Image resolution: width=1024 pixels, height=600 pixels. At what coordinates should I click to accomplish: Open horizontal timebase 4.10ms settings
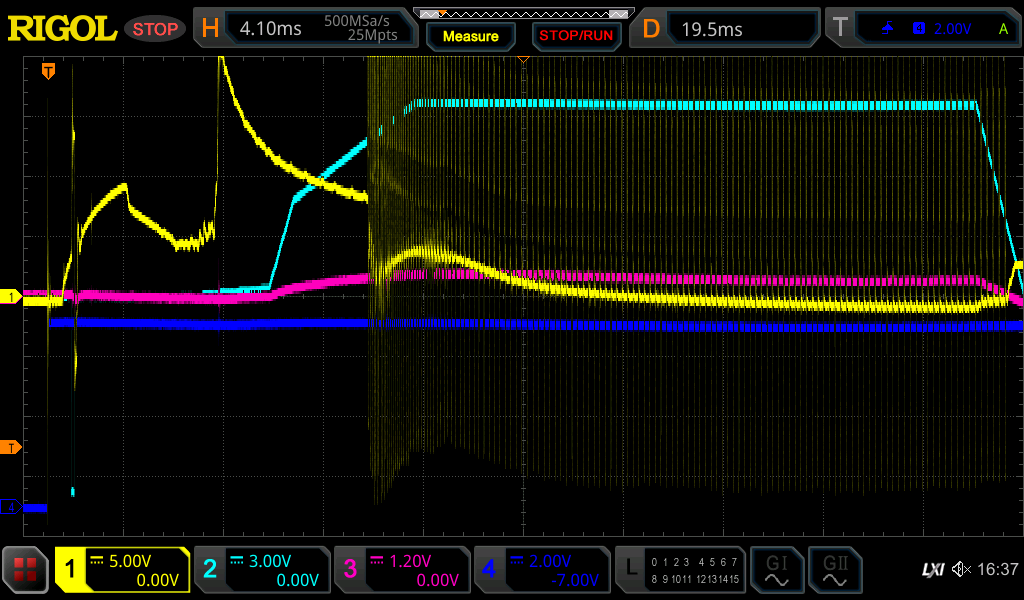click(x=305, y=29)
